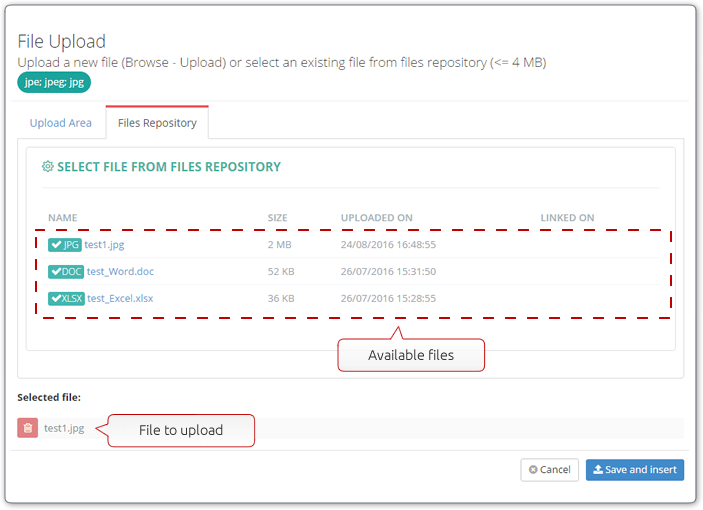This screenshot has height=510, width=703.
Task: Open the test1.jpg file link
Action: click(x=104, y=245)
